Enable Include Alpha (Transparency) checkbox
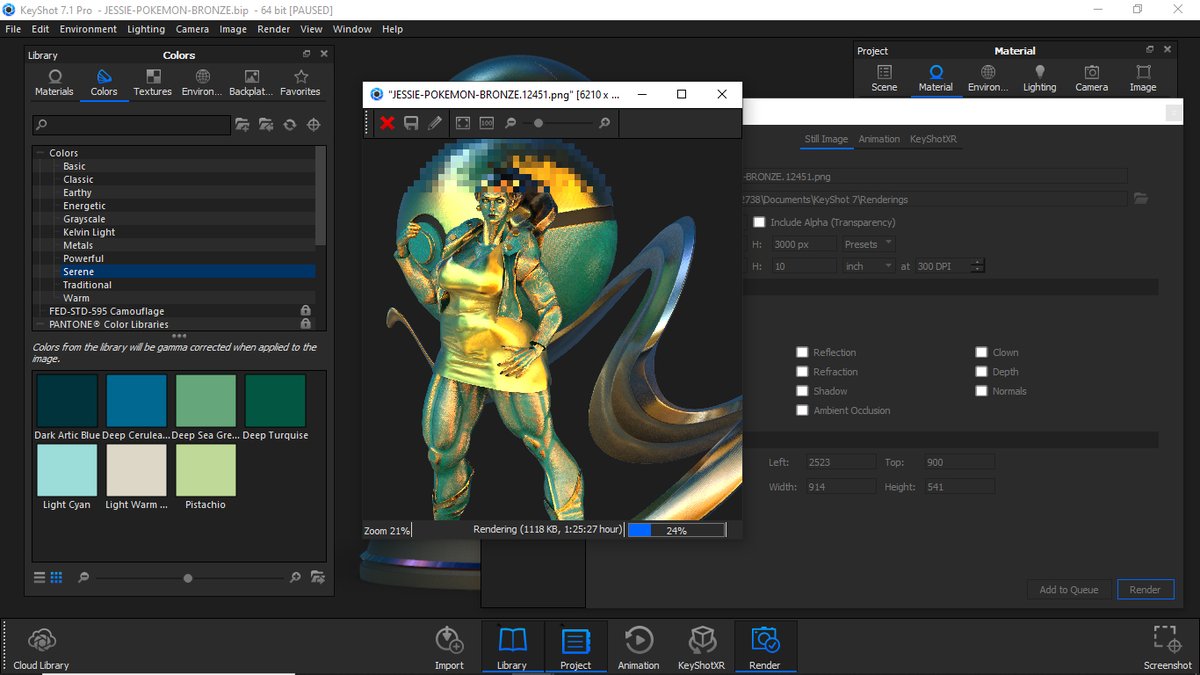1200x675 pixels. 760,222
